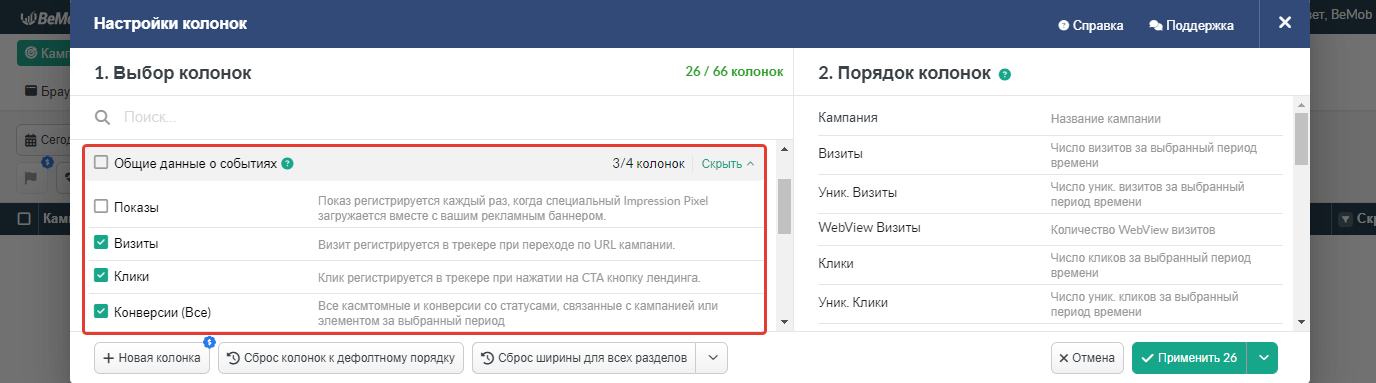Click the 3/4 колонок counter
The width and height of the screenshot is (1376, 383).
click(x=648, y=163)
